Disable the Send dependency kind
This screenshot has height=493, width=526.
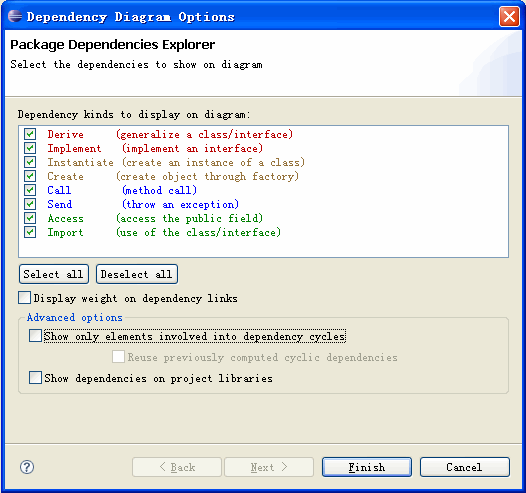30,204
